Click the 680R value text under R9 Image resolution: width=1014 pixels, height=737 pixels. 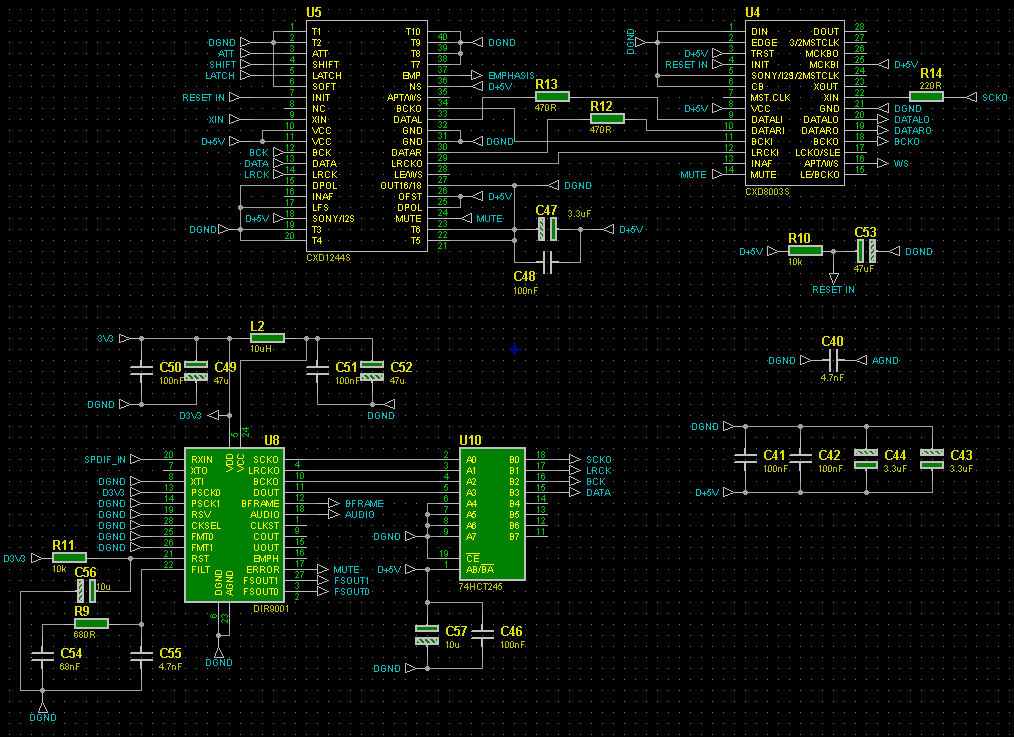[85, 635]
